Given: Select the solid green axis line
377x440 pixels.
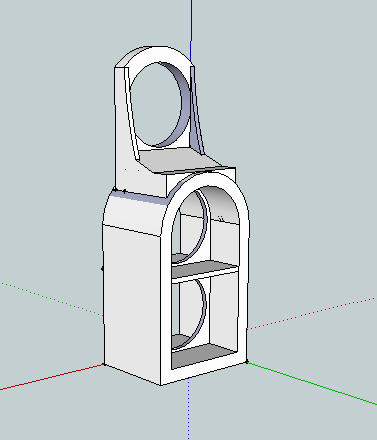Looking at the screenshot, I should pyautogui.click(x=312, y=383).
